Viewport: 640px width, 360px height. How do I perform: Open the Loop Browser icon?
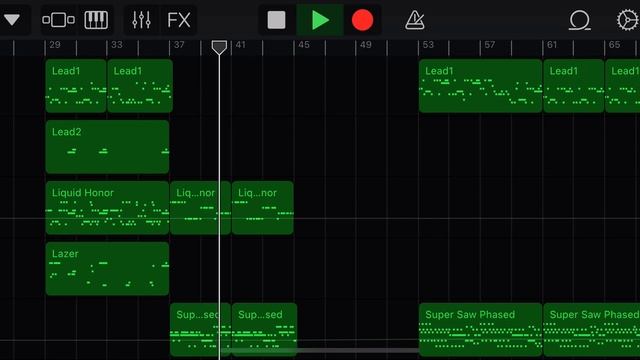point(579,20)
